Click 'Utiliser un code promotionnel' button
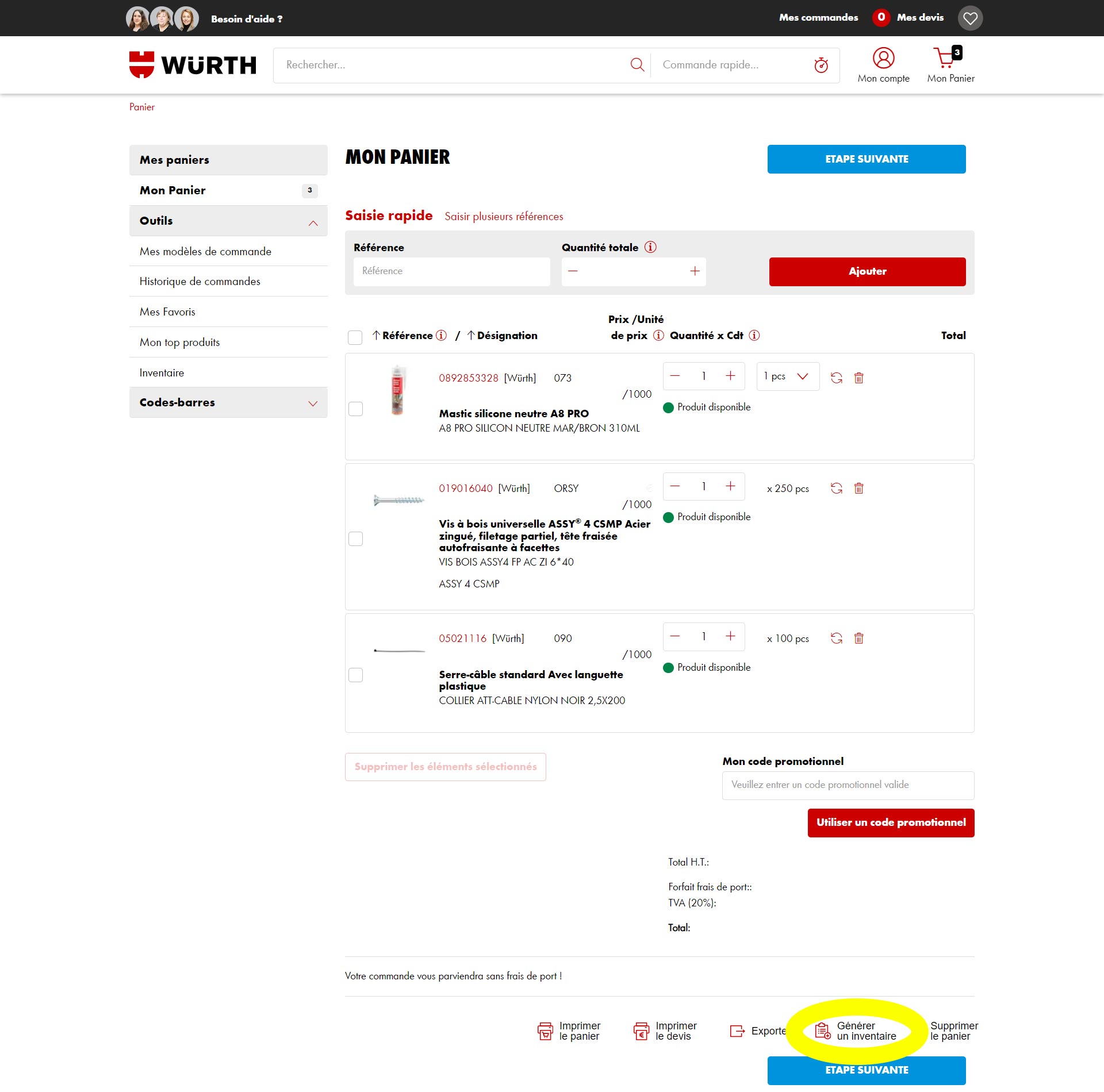The image size is (1104, 1092). pos(891,823)
